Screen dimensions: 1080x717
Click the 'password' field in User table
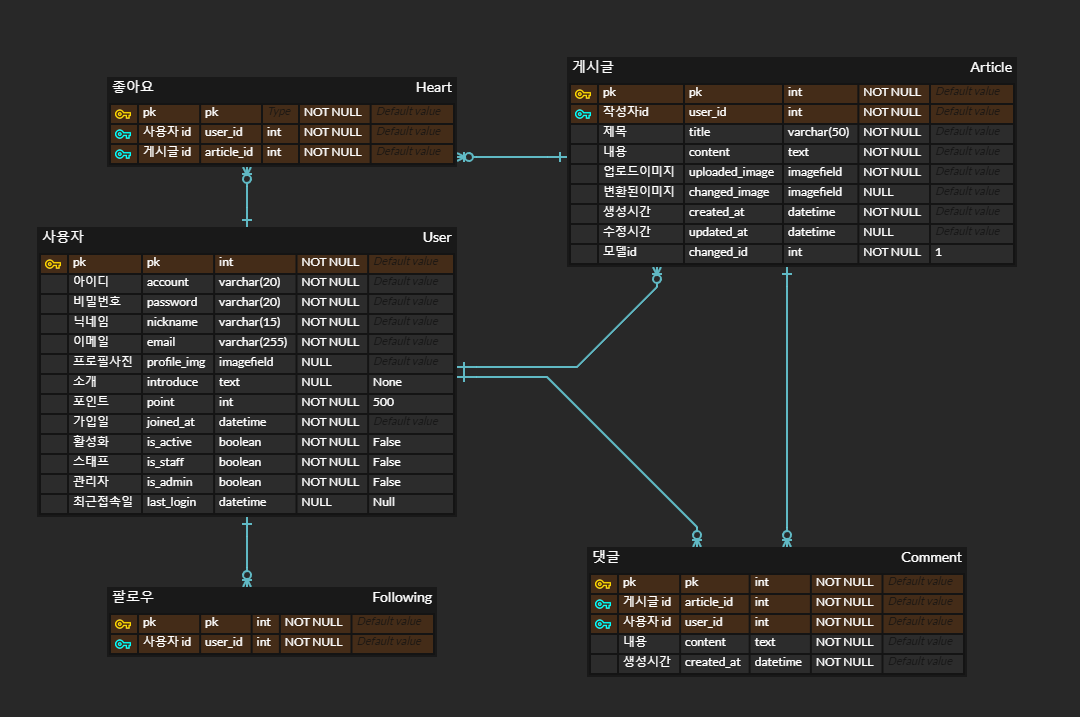178,302
